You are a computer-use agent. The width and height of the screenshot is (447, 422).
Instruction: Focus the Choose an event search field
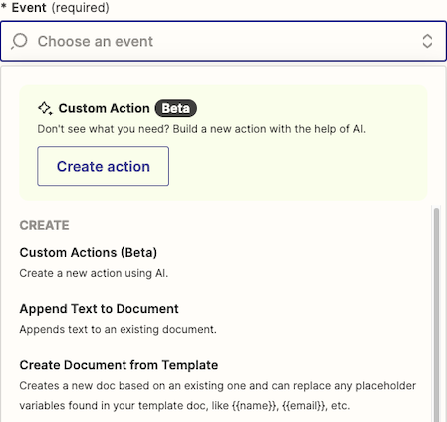pos(223,41)
